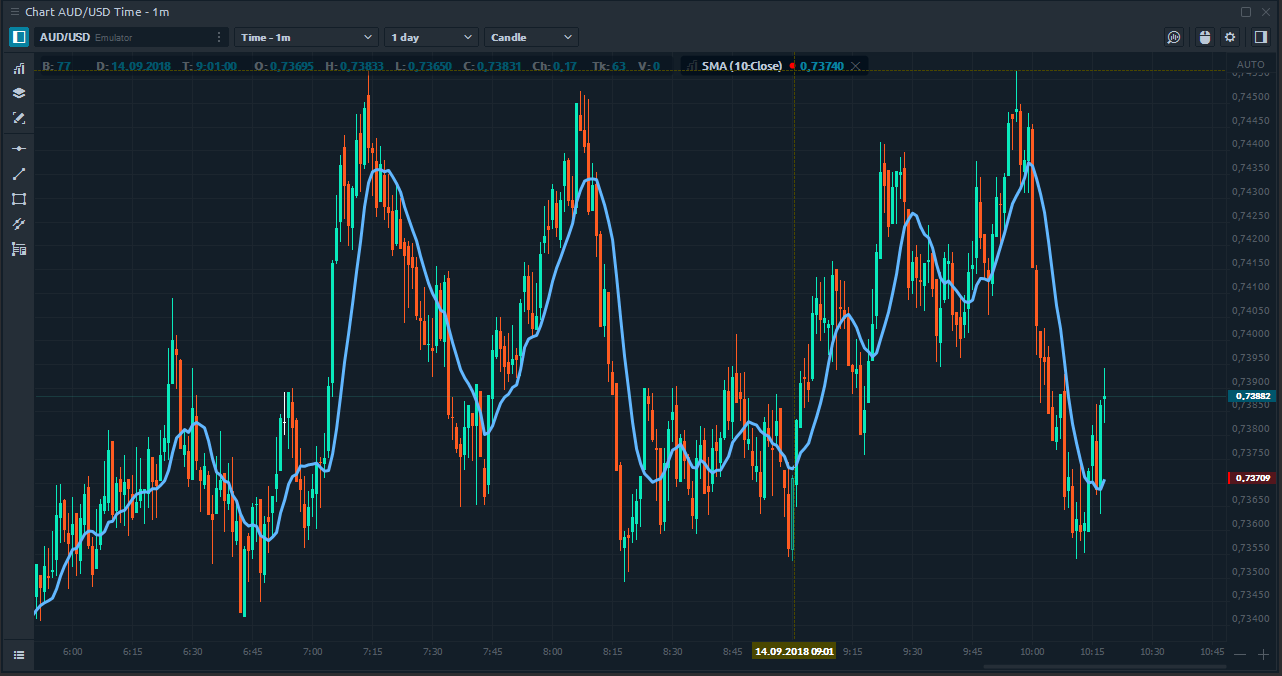This screenshot has width=1282, height=676.
Task: Open the Indicators tool in left sidebar
Action: pos(19,68)
